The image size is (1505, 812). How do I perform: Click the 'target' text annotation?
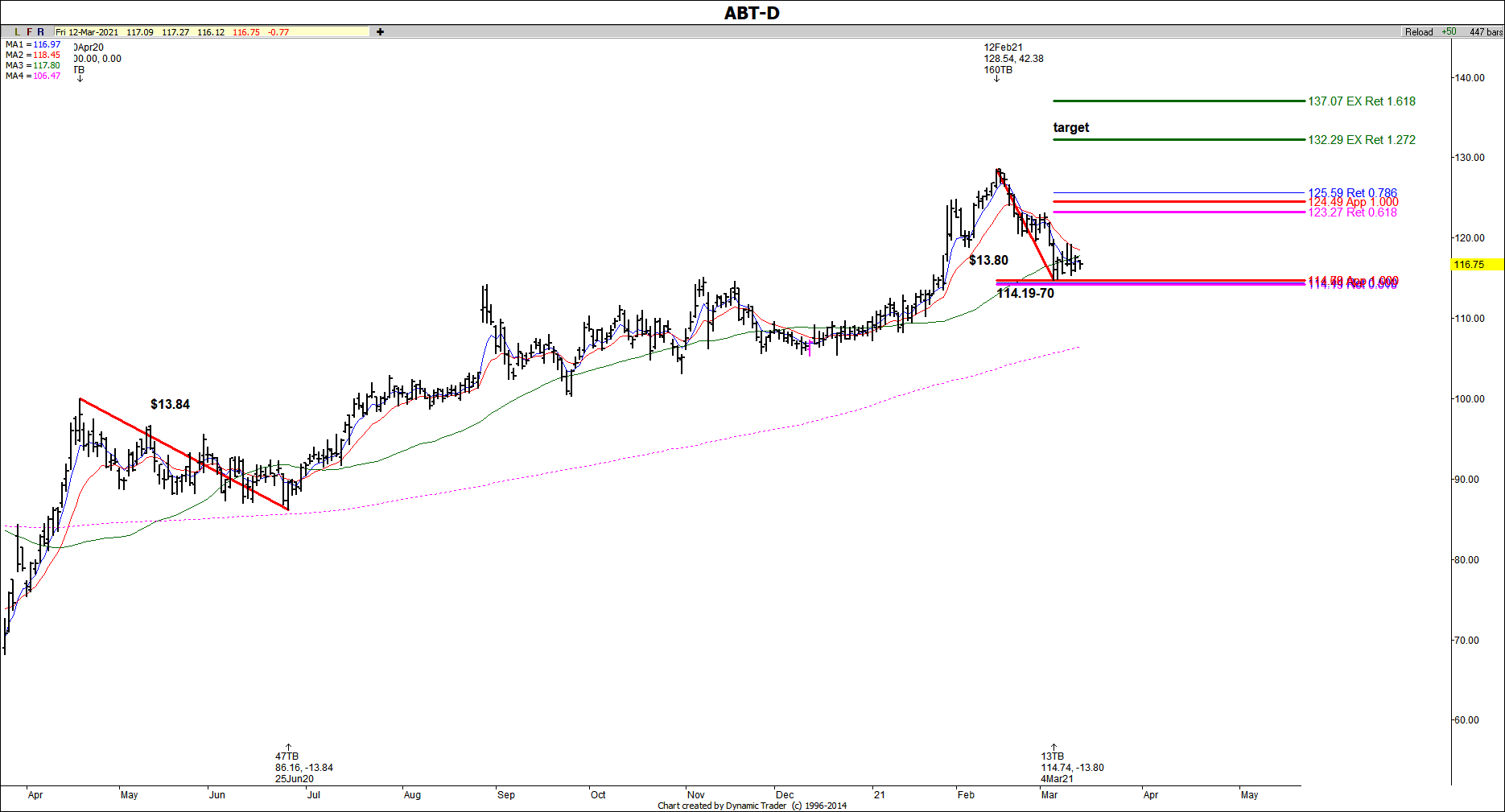point(1070,127)
